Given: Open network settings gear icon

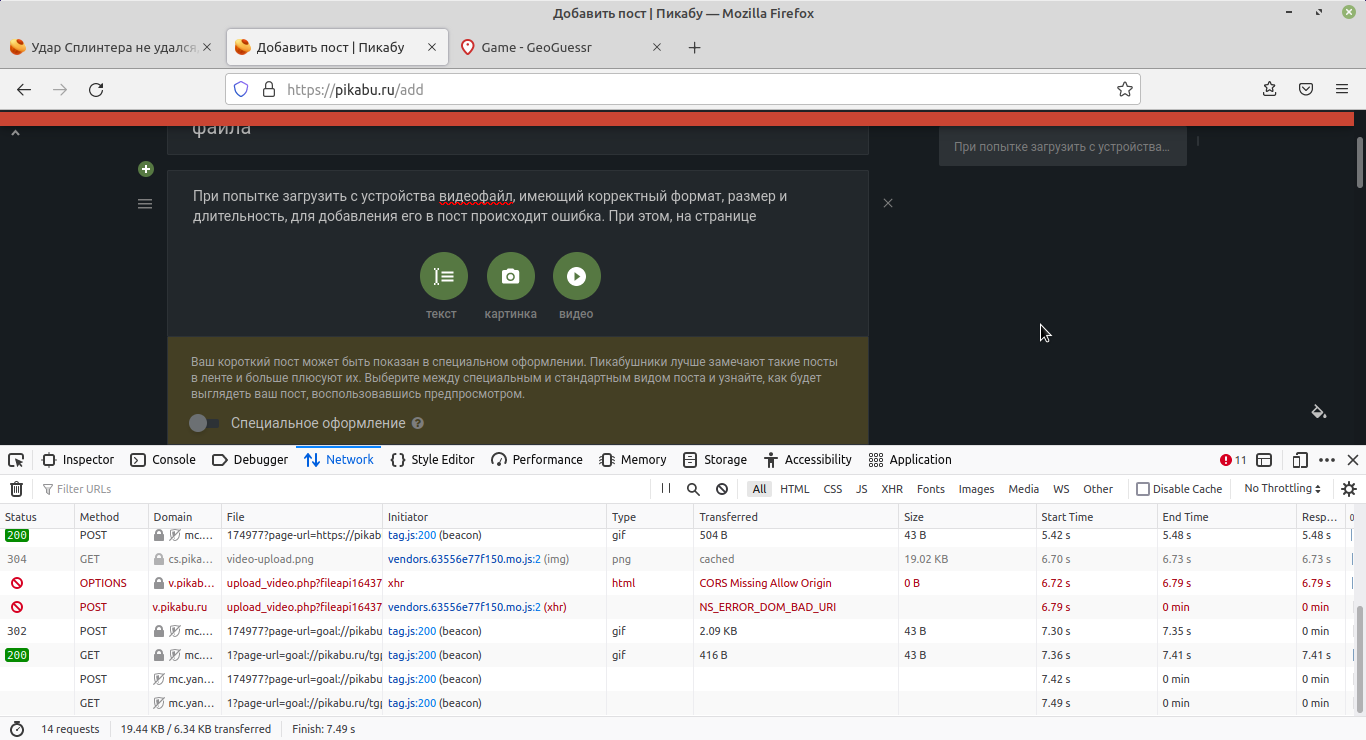Looking at the screenshot, I should click(x=1349, y=489).
